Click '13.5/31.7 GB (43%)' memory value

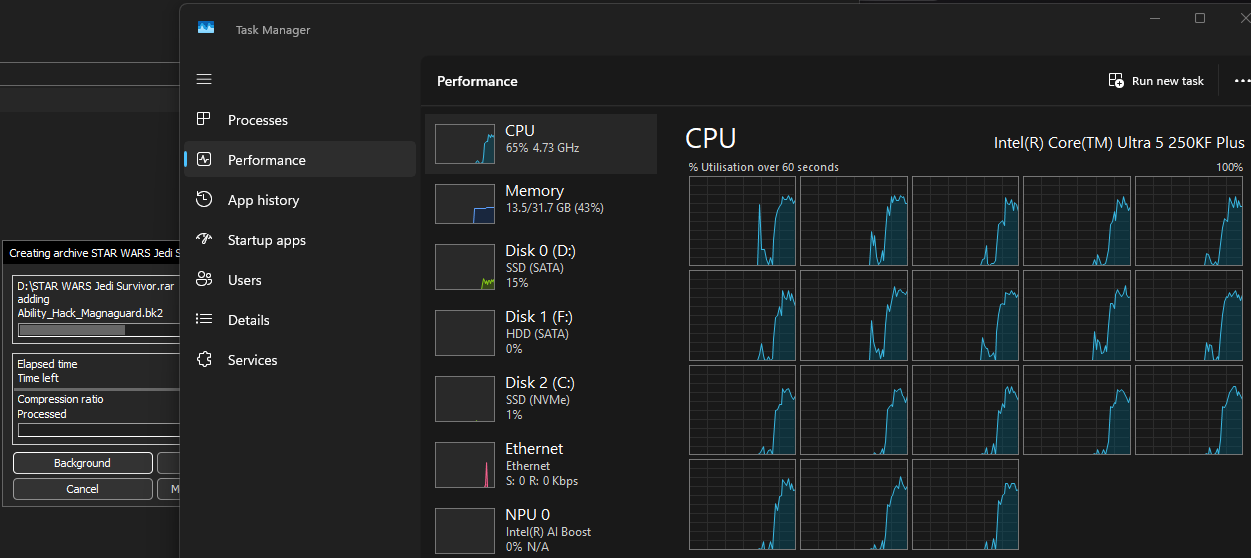[554, 208]
